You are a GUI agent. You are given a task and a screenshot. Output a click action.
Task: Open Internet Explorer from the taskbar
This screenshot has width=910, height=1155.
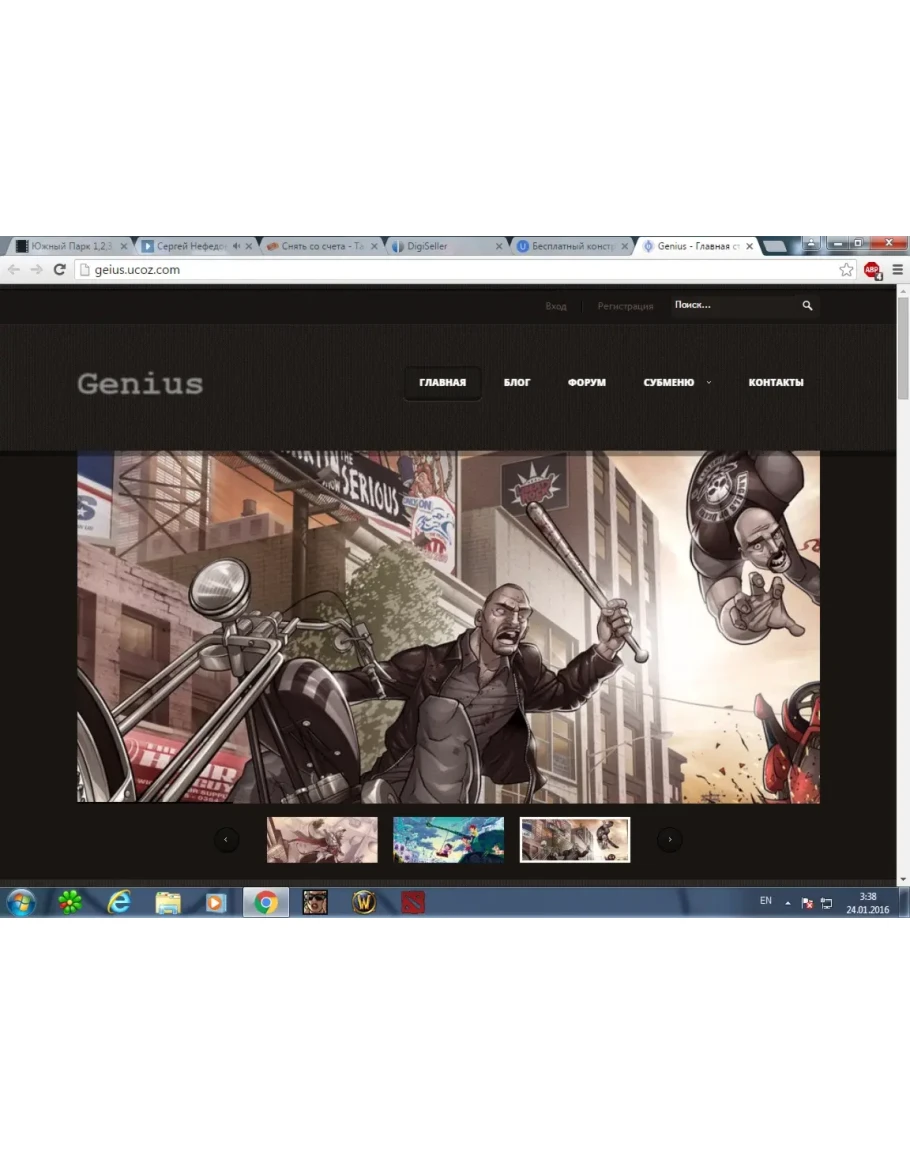click(x=119, y=902)
